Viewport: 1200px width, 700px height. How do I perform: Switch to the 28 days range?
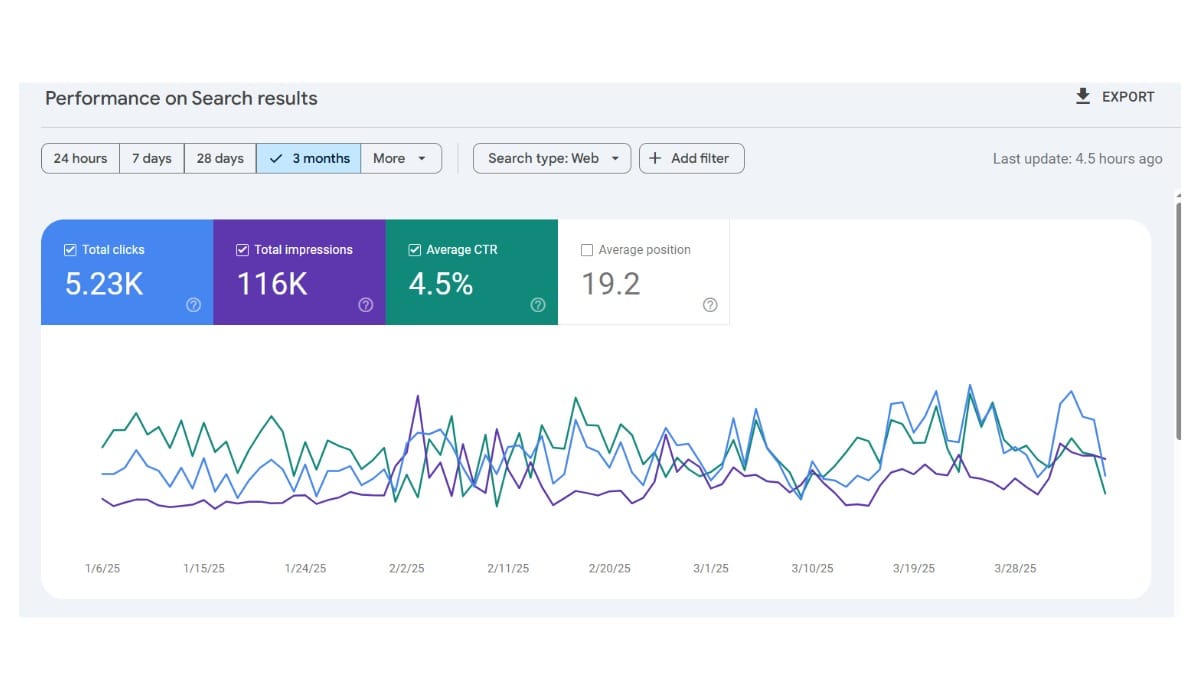(x=220, y=158)
